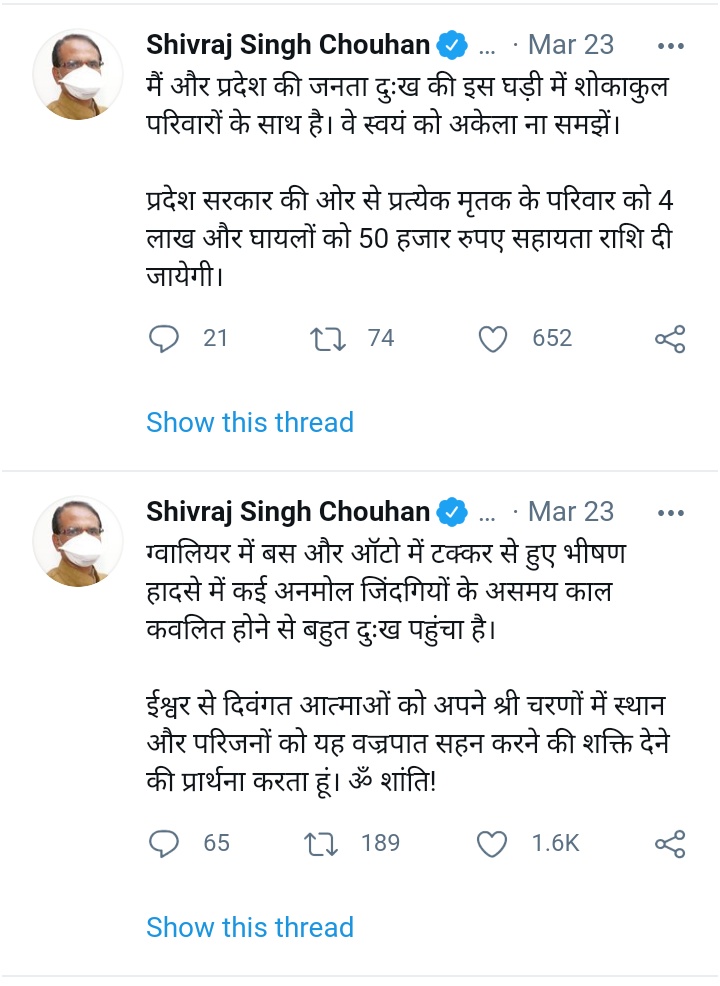Click verified badge on second tweet
Viewport: 720px width, 986px height.
pos(454,512)
